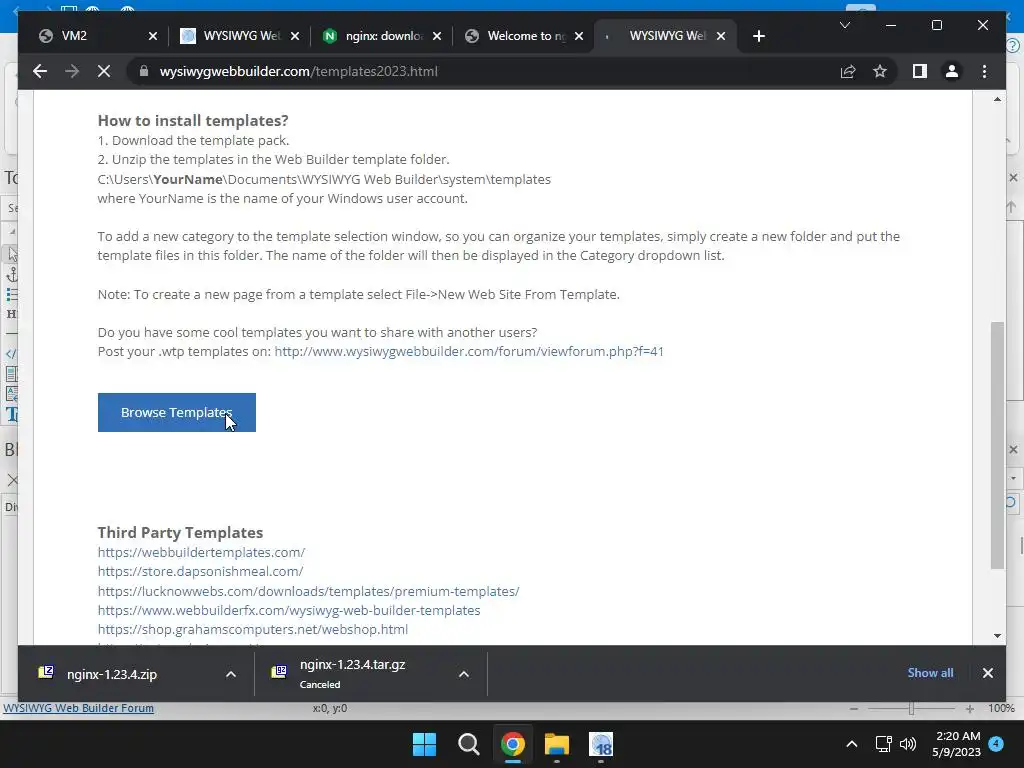Open the nginx-1.23.4.zip download item

click(112, 674)
